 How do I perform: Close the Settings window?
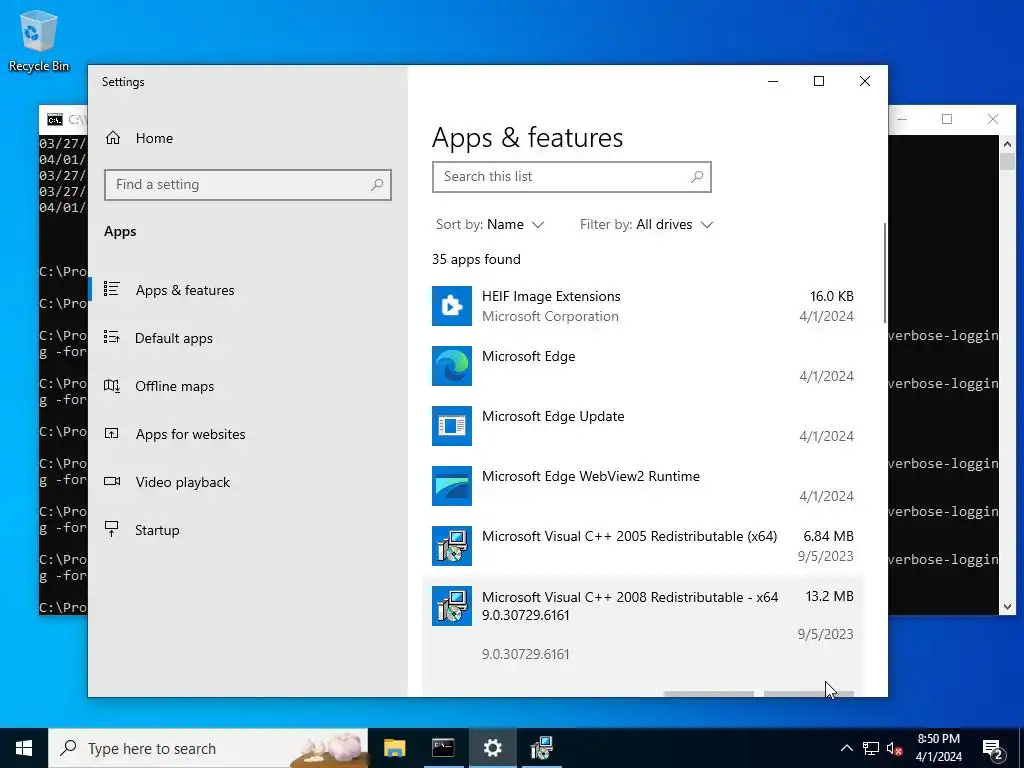click(x=865, y=81)
